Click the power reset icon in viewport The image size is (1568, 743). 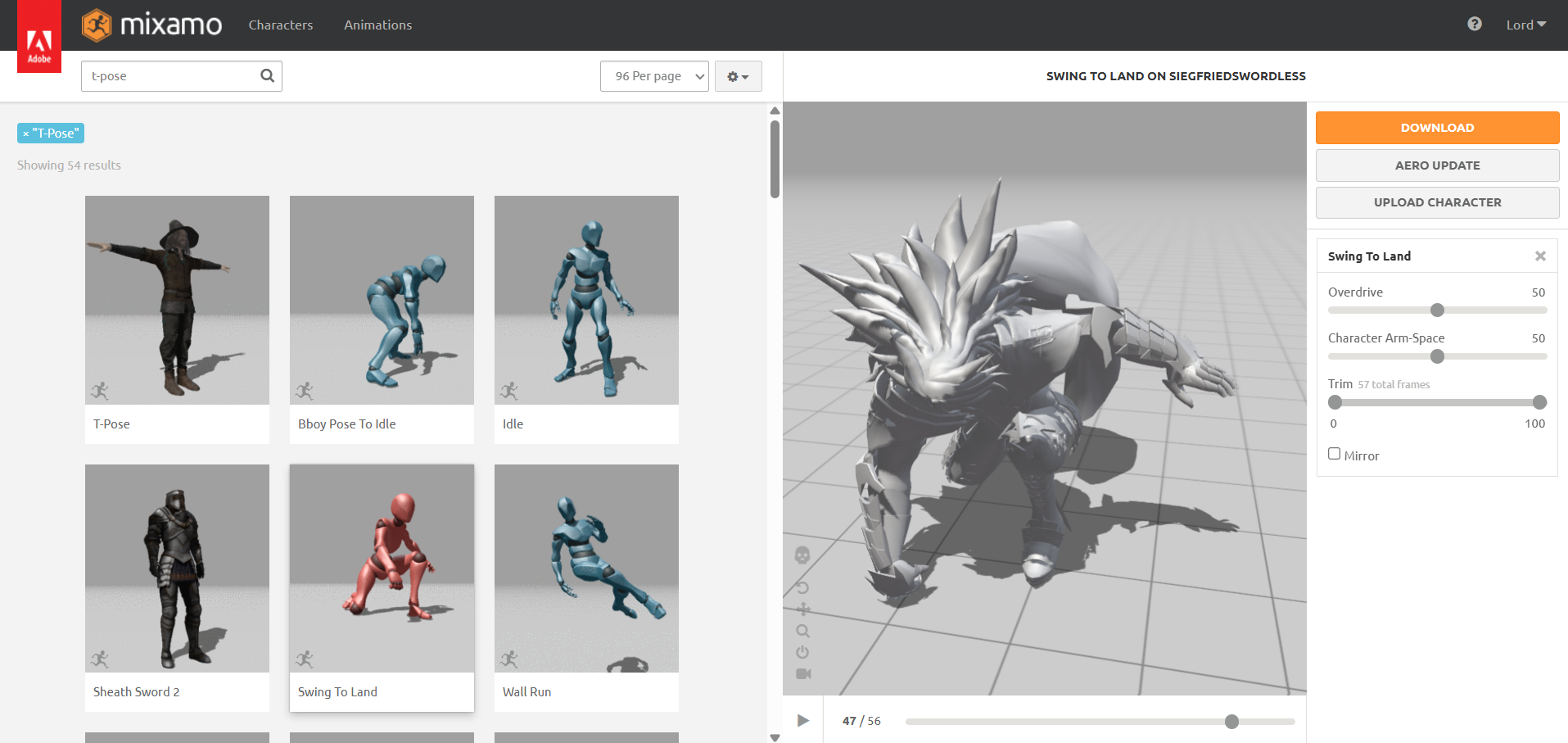tap(802, 652)
